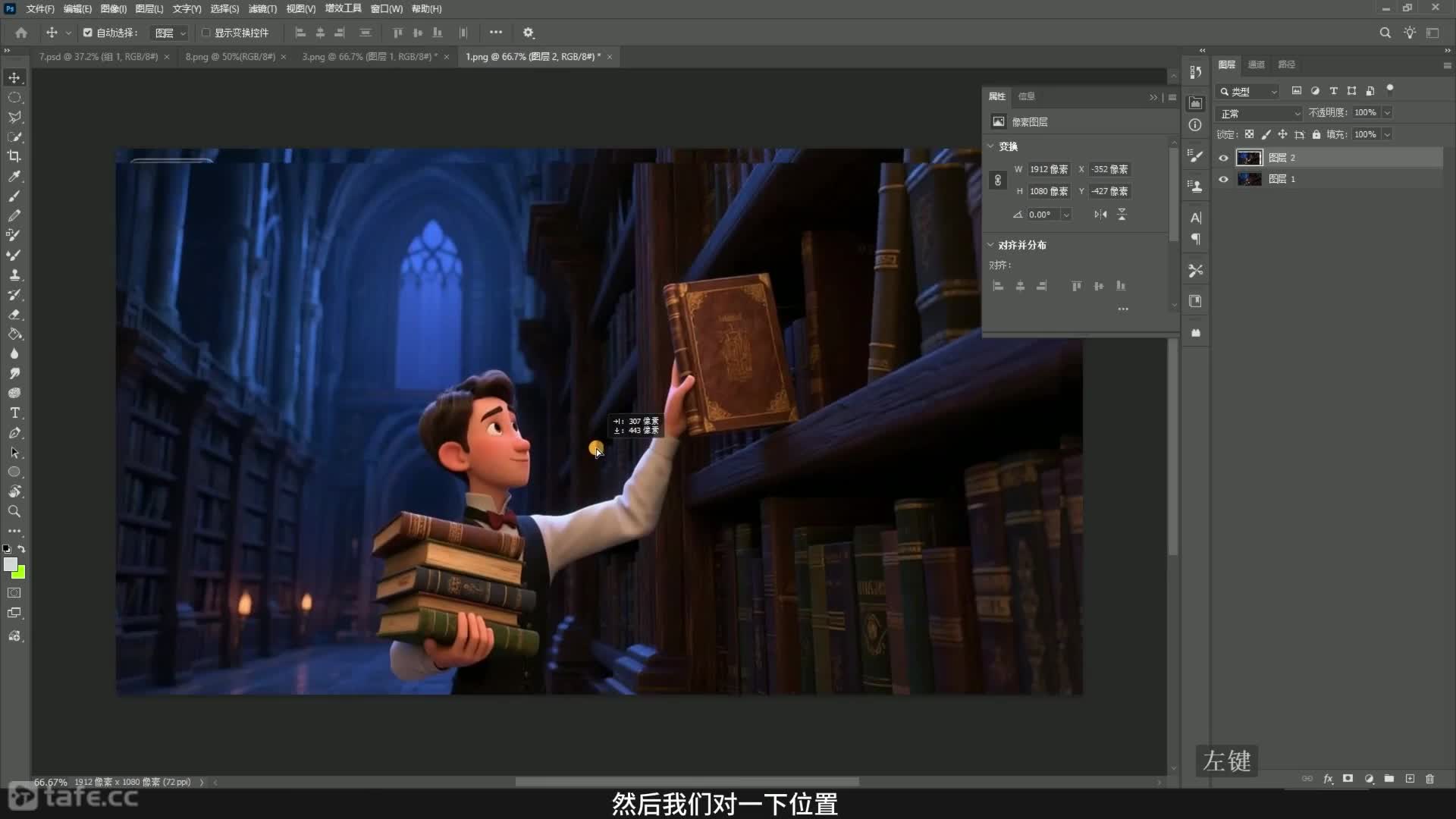Screen dimensions: 1456x819
Task: Create a new layer group folder
Action: pyautogui.click(x=1389, y=779)
